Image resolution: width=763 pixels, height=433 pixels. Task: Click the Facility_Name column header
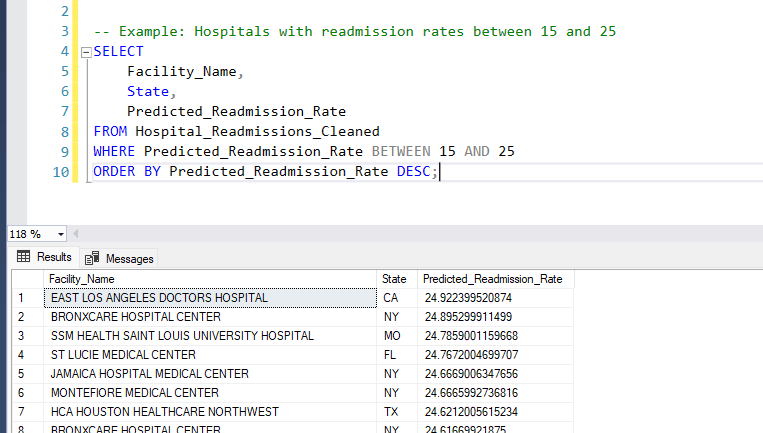click(x=210, y=279)
